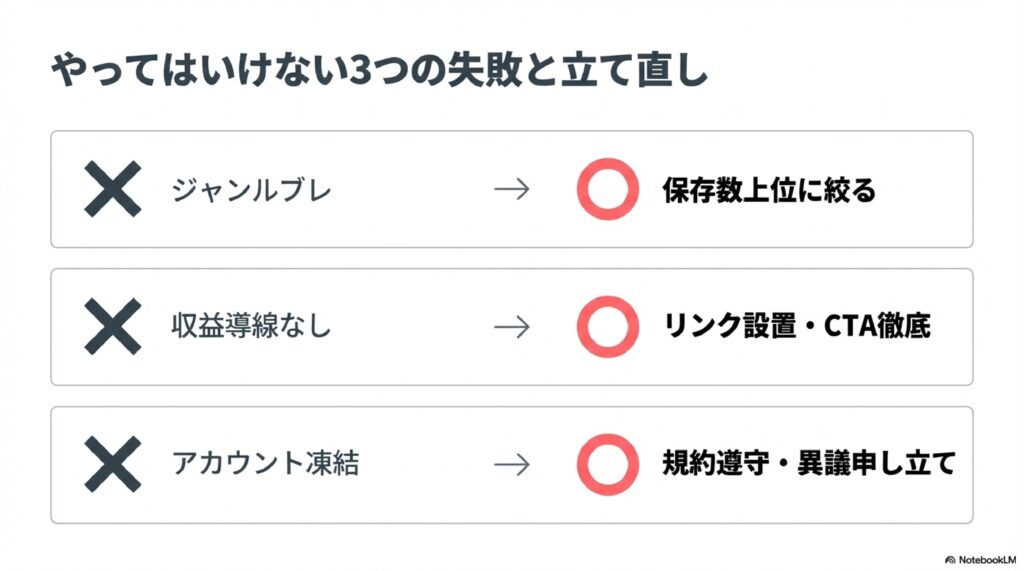Screen dimensions: 1024x571
Task: Click the red circle beside リンク設置・CTA徹底
Action: tap(607, 327)
